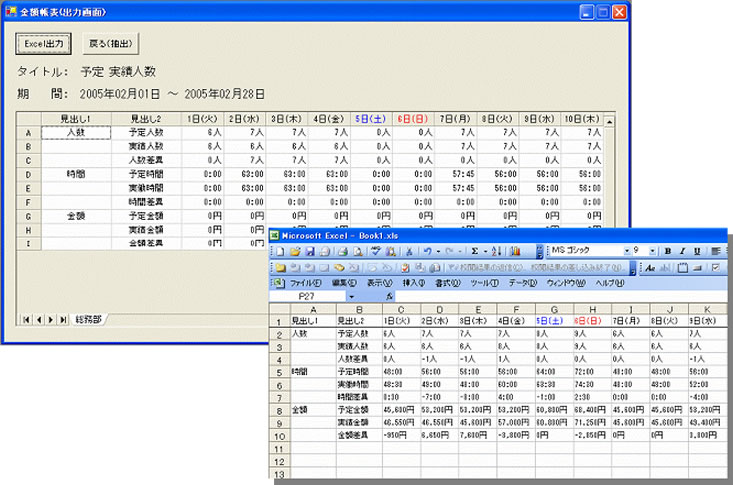Expand the standard toolbar options chevron
The height and width of the screenshot is (485, 733).
click(x=539, y=251)
